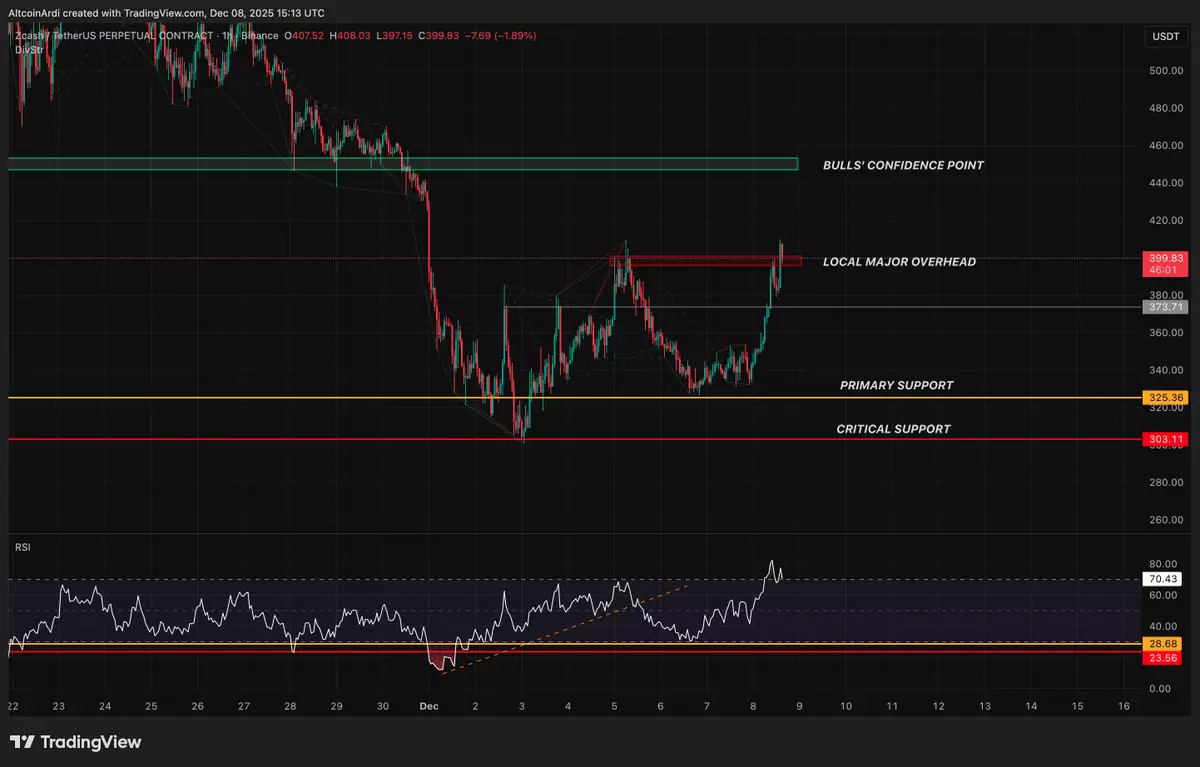This screenshot has width=1200, height=767.
Task: Click the orange 28.68 RSI level label
Action: click(1163, 643)
